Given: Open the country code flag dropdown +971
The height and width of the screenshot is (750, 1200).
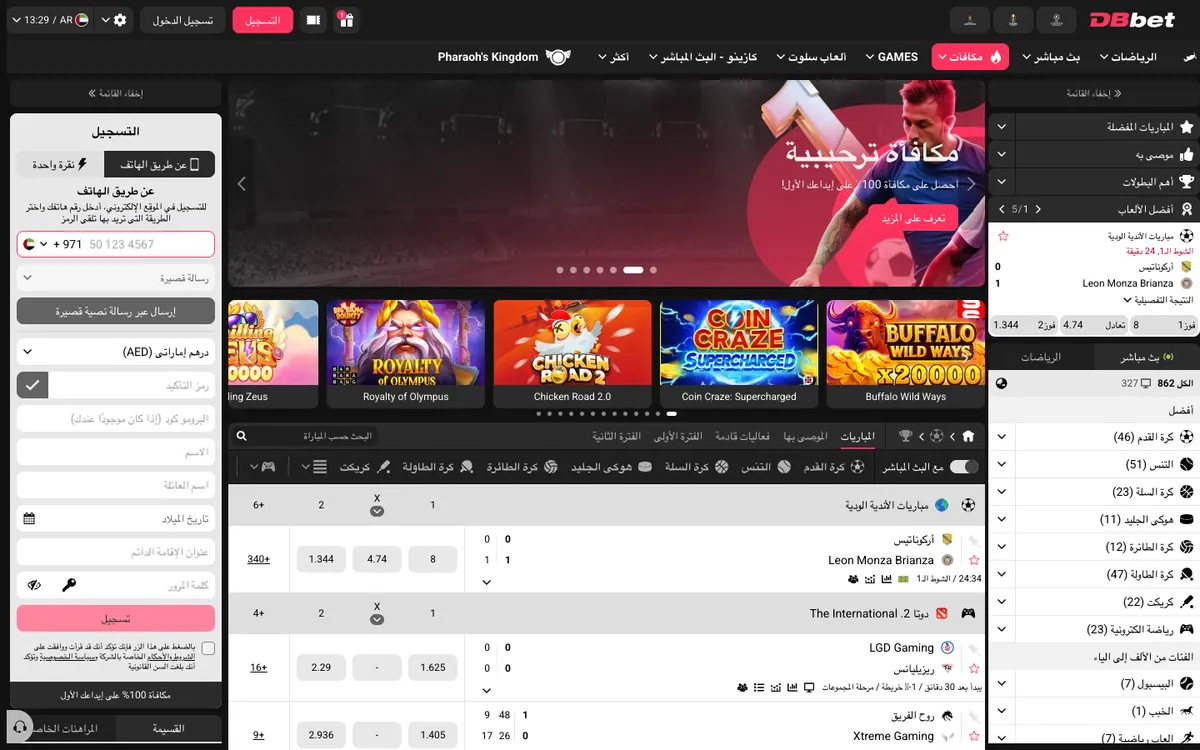Looking at the screenshot, I should click(34, 244).
